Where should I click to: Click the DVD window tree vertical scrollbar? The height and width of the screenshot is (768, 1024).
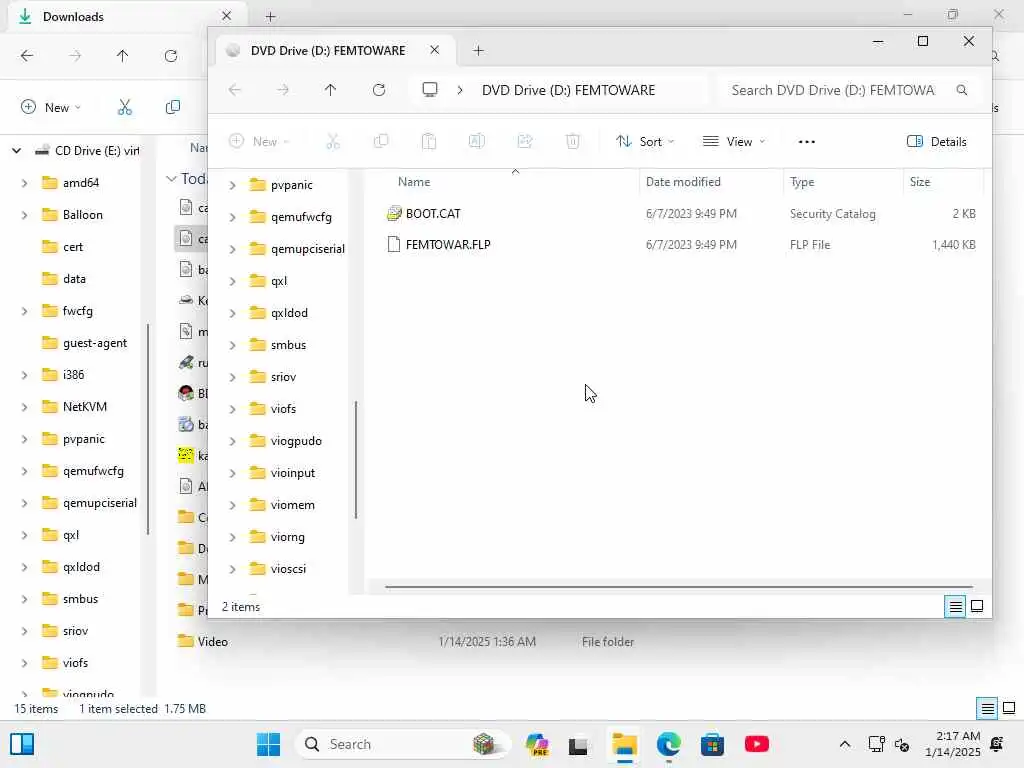tap(356, 460)
